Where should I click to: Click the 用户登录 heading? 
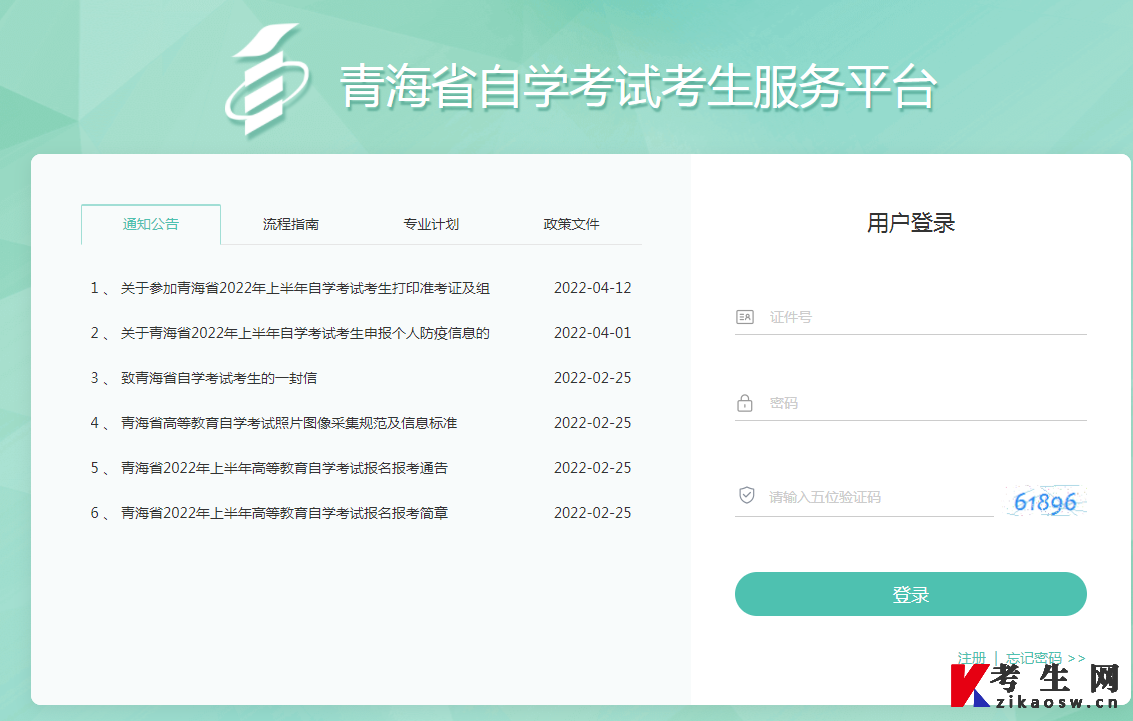pos(910,223)
